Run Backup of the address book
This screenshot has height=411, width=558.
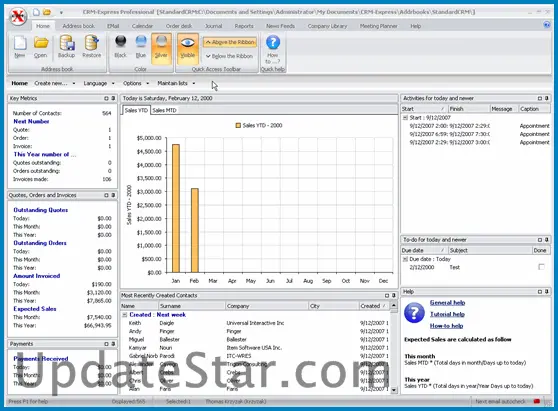coord(67,47)
